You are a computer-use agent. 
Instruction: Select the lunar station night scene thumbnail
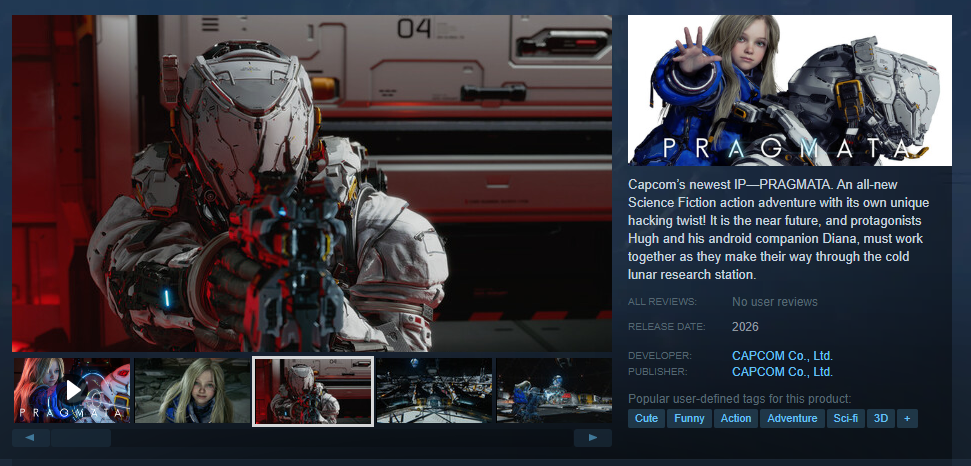click(434, 390)
